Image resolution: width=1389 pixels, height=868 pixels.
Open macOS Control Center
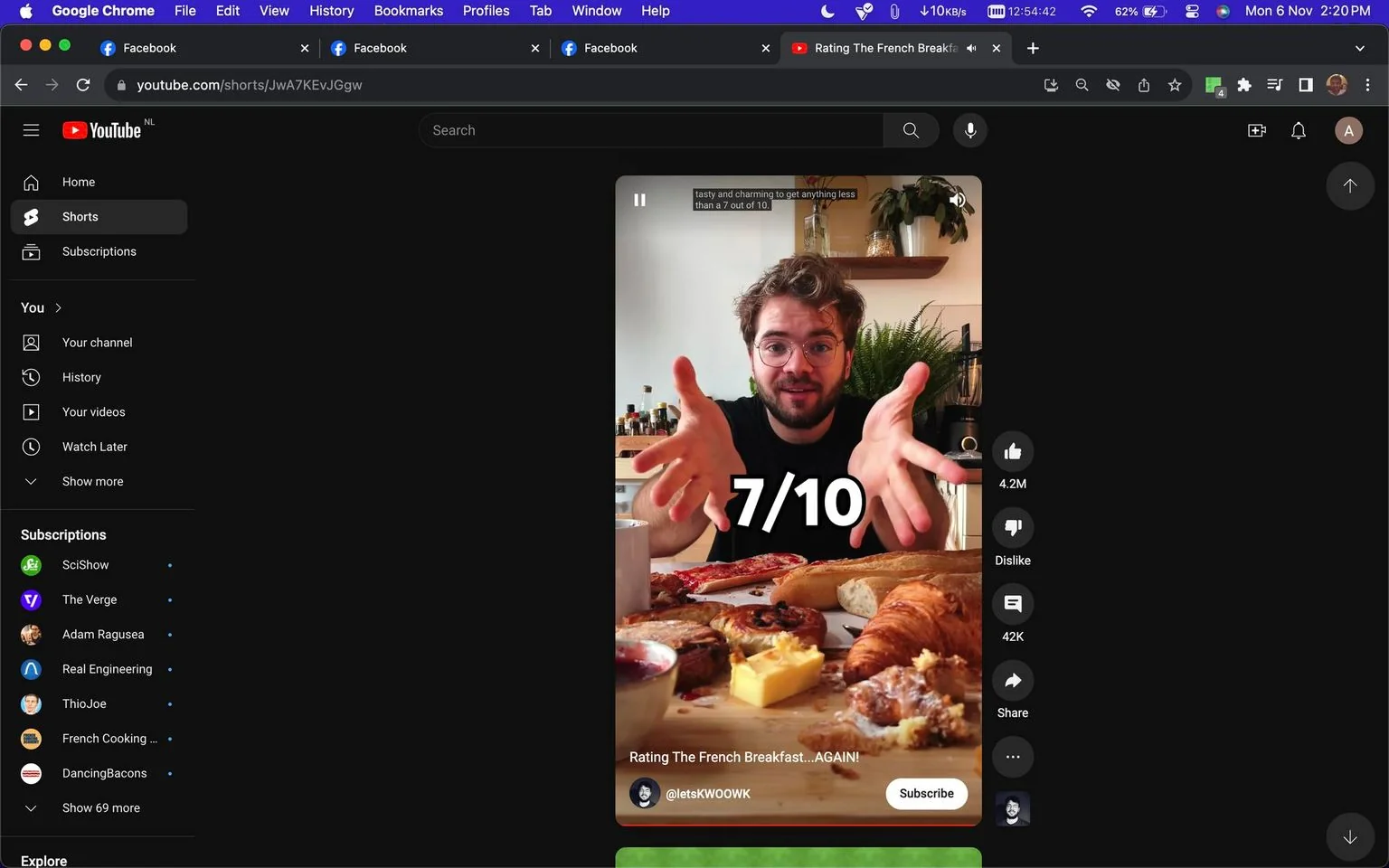coord(1192,11)
